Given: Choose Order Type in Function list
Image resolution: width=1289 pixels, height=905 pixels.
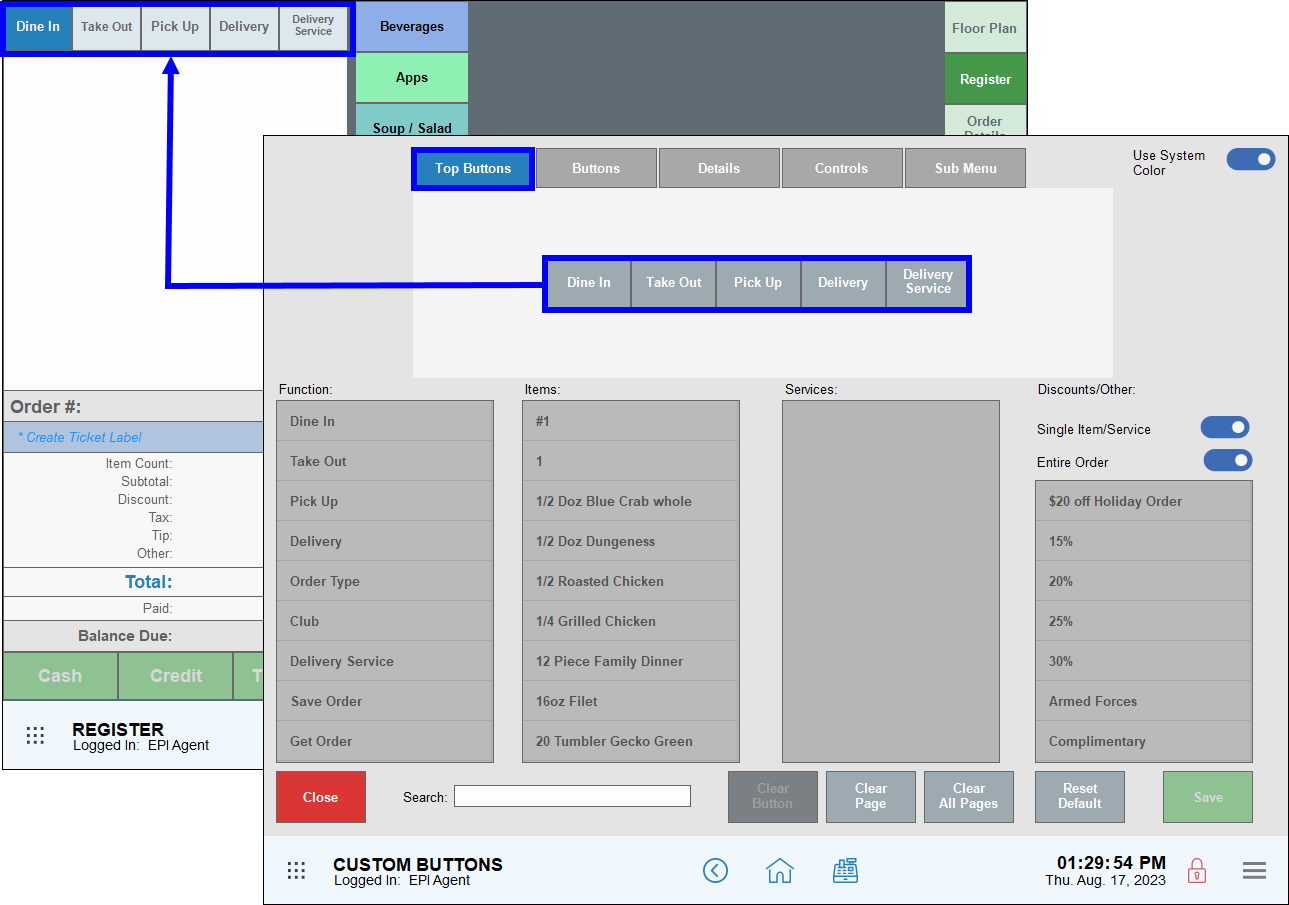Looking at the screenshot, I should pyautogui.click(x=385, y=581).
